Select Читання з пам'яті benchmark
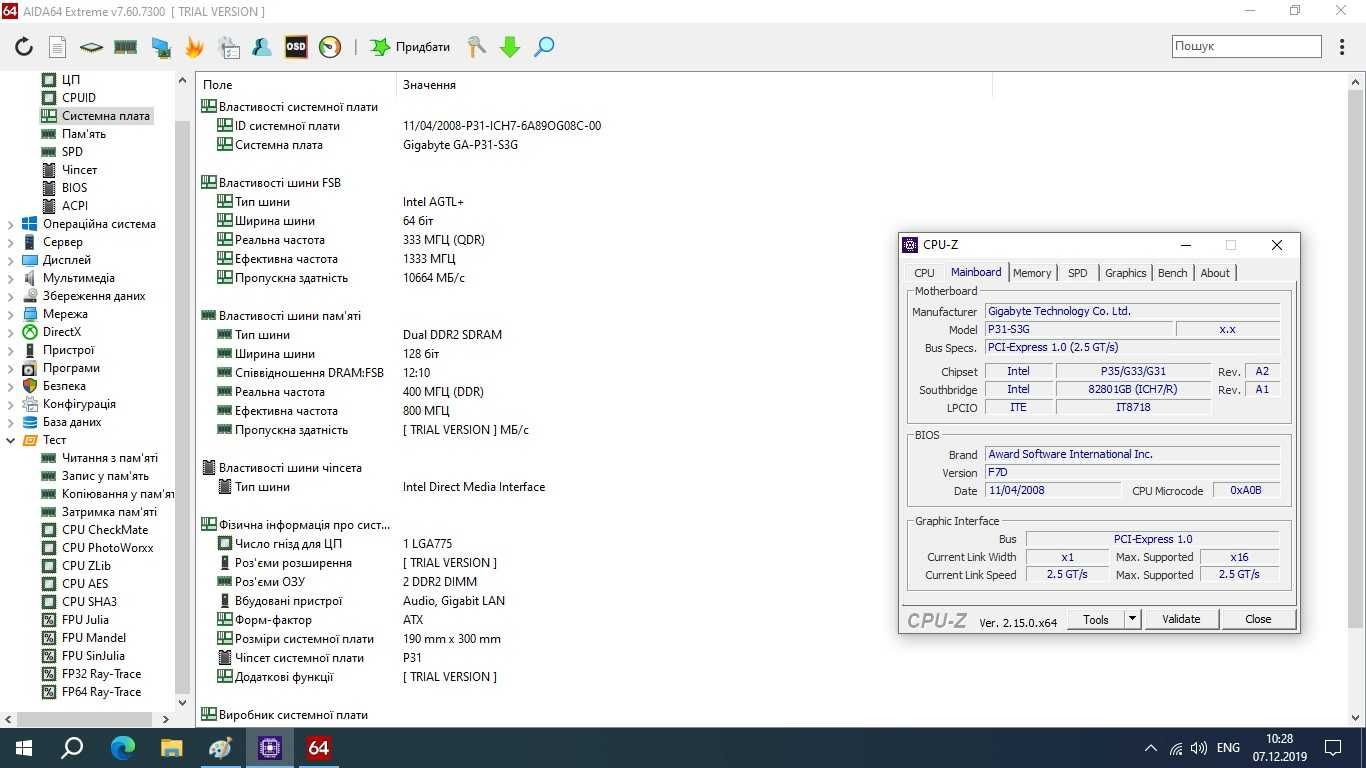The height and width of the screenshot is (768, 1366). click(x=110, y=458)
